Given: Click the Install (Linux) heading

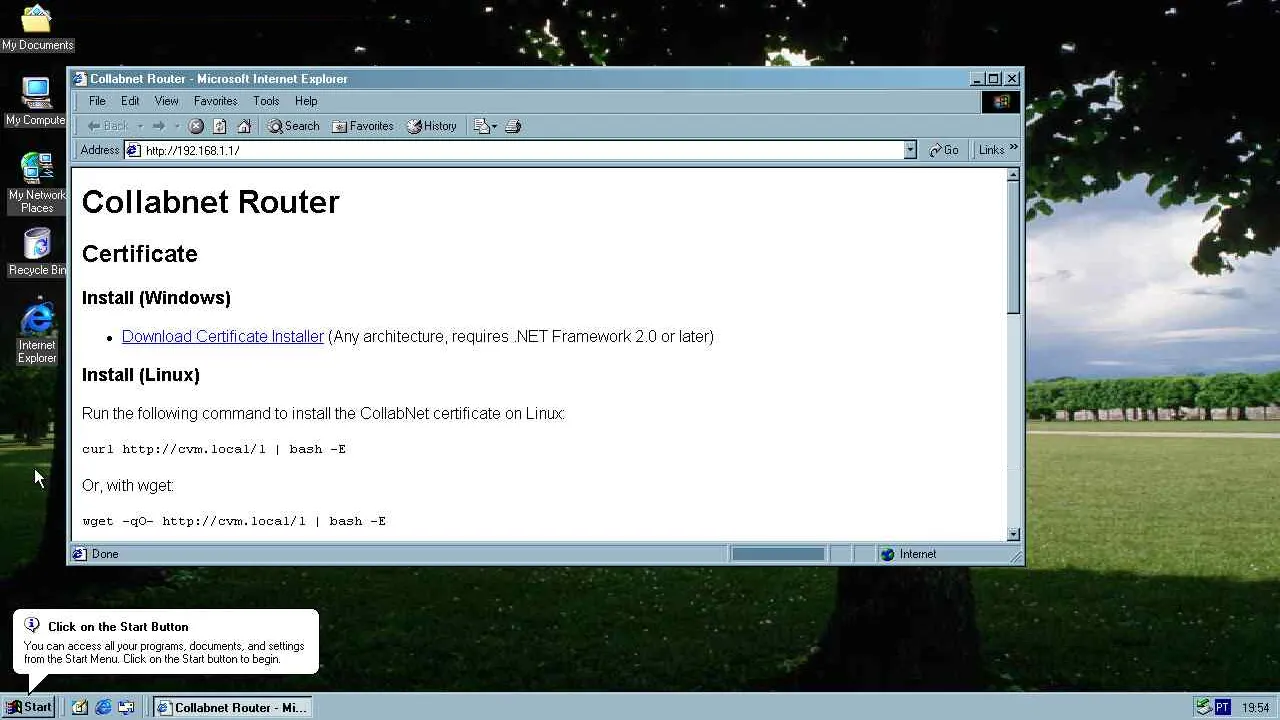Looking at the screenshot, I should tap(141, 375).
